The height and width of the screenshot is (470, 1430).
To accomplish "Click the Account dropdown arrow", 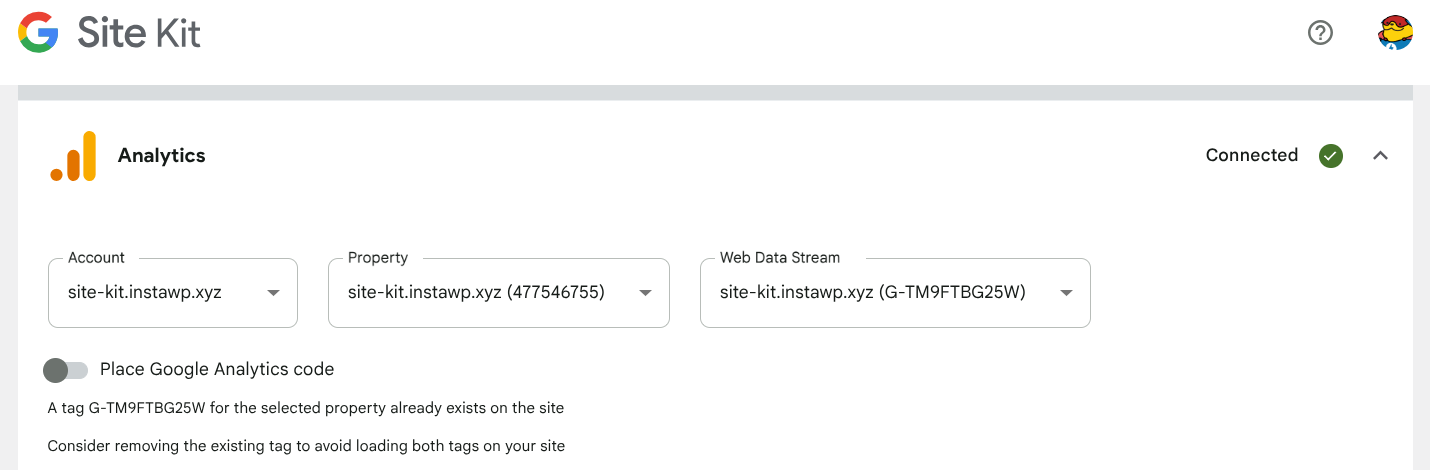I will (x=273, y=293).
